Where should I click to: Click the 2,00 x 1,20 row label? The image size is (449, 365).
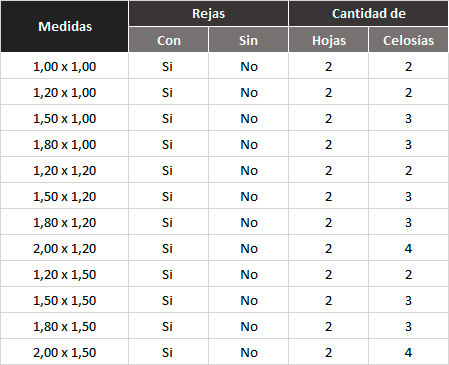tap(65, 248)
